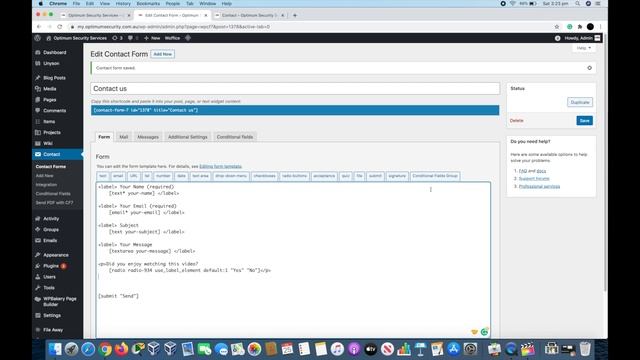The height and width of the screenshot is (360, 640).
Task: Launch Firefox from the Dock
Action: pyautogui.click(x=121, y=349)
